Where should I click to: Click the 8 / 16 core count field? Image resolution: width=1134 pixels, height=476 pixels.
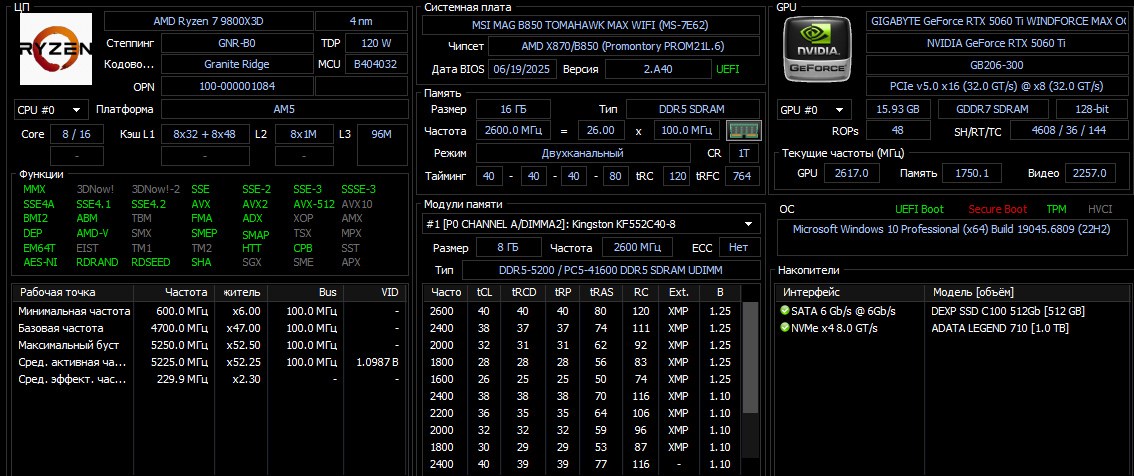click(77, 134)
